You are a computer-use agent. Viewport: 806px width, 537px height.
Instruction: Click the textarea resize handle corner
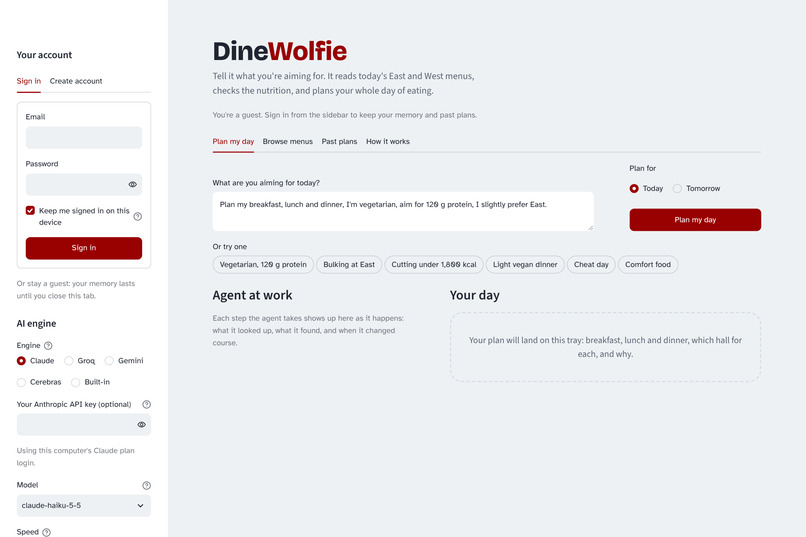pos(591,228)
